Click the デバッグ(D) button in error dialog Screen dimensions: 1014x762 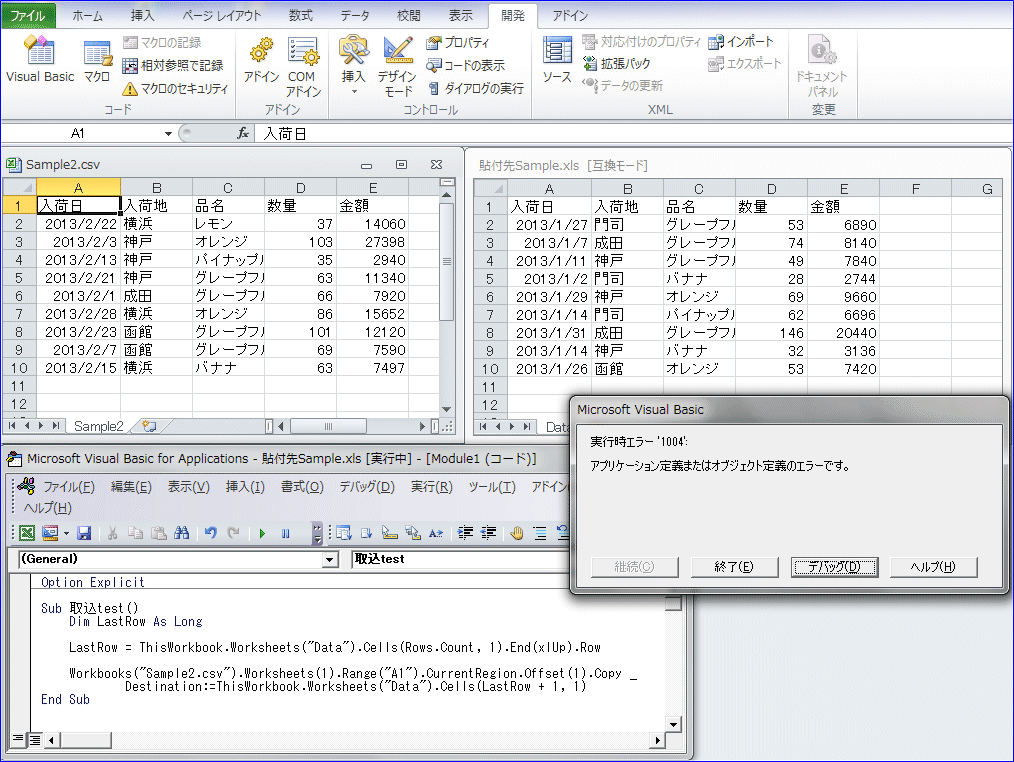point(833,567)
